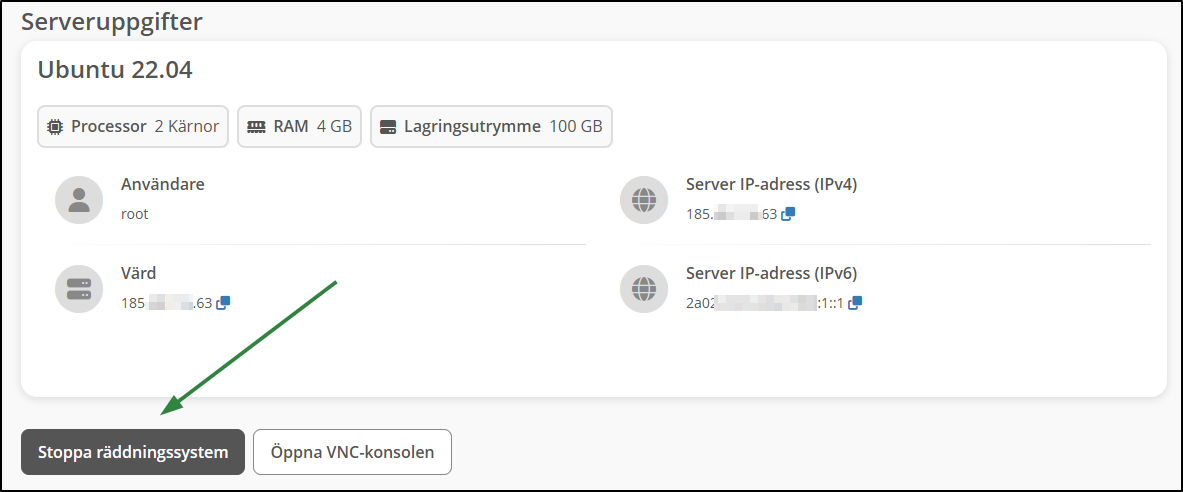This screenshot has width=1183, height=492.
Task: Click the 100 GB storage value
Action: point(576,127)
